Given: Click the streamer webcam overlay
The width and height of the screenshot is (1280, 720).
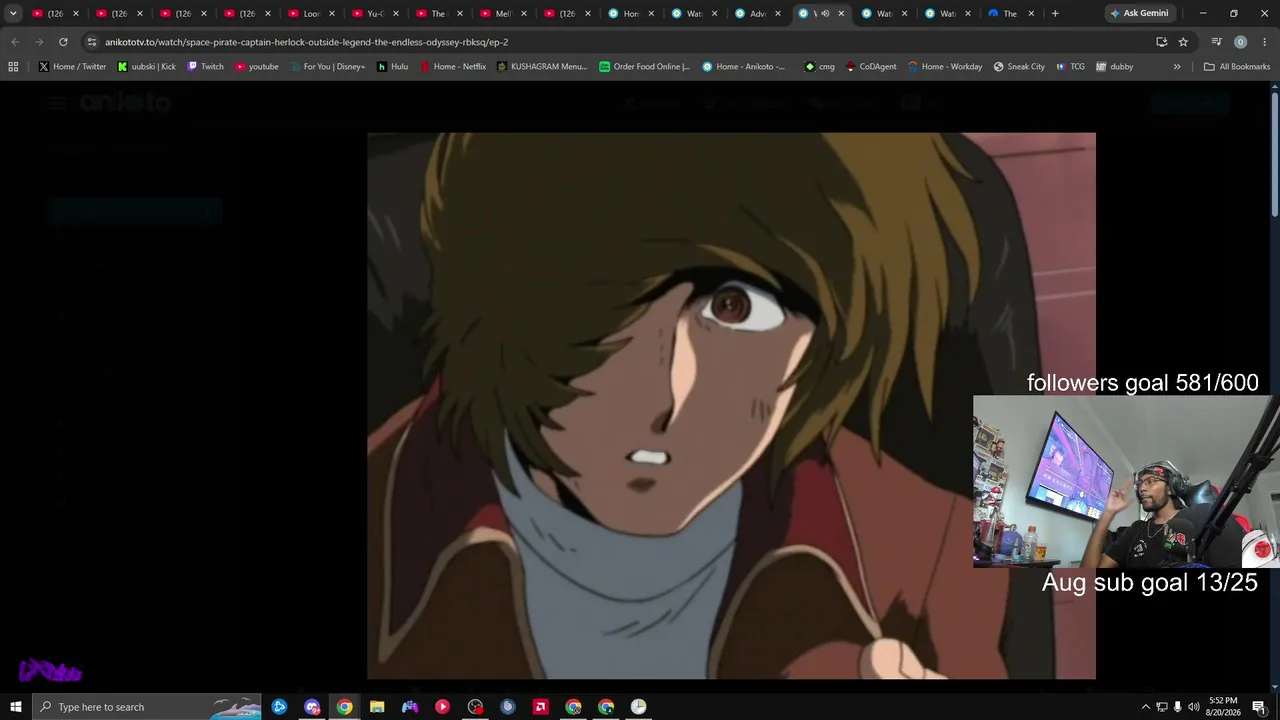Looking at the screenshot, I should [1124, 481].
